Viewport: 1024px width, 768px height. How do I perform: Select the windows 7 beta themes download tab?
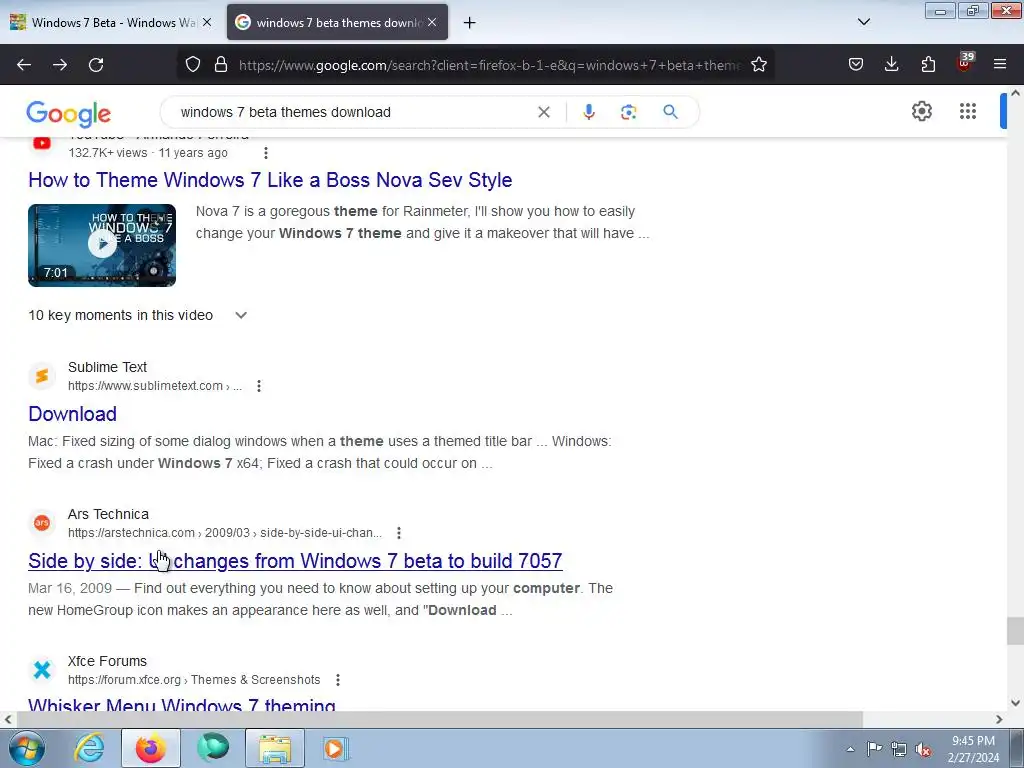(338, 22)
